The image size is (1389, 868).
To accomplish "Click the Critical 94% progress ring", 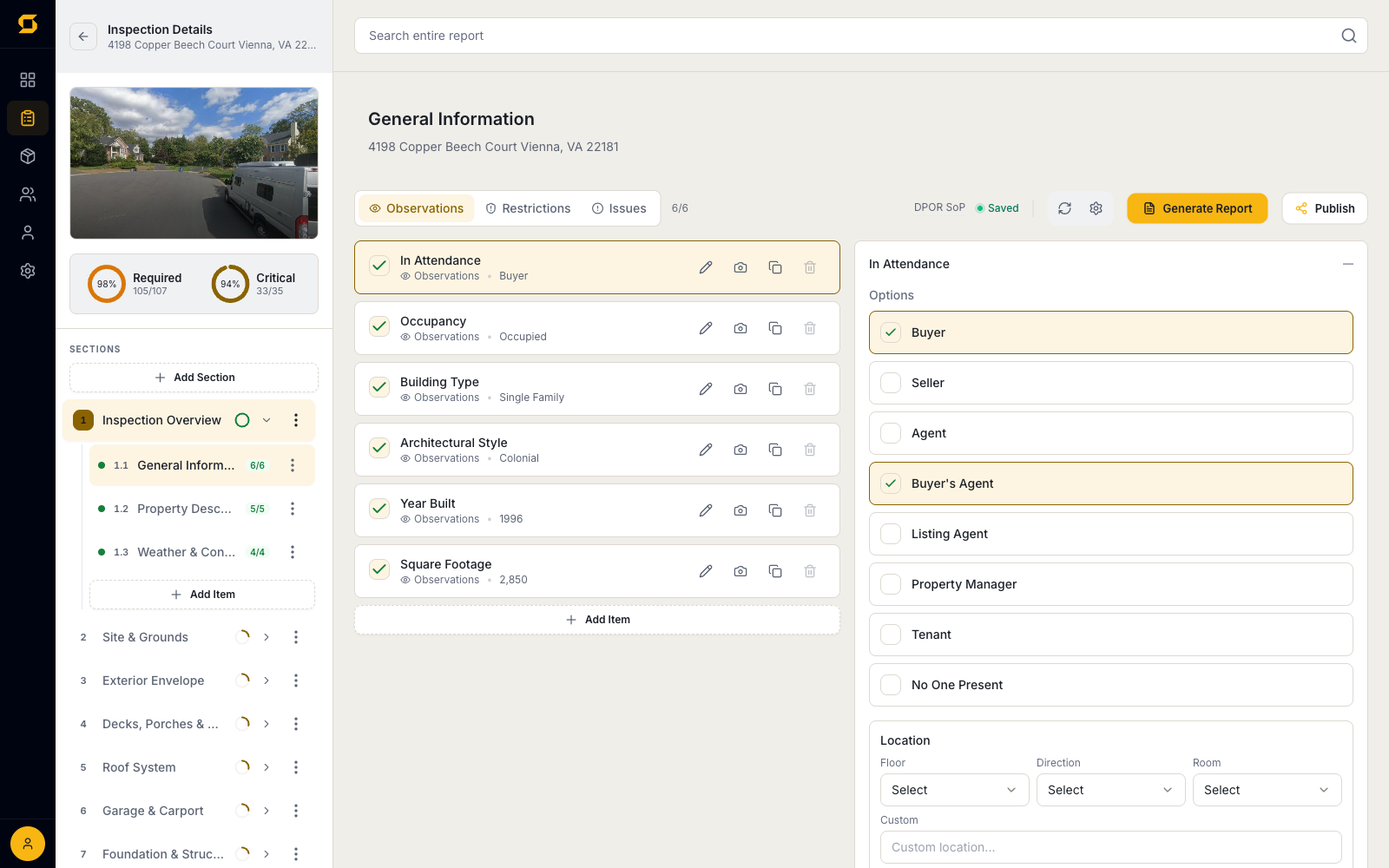I will [230, 284].
